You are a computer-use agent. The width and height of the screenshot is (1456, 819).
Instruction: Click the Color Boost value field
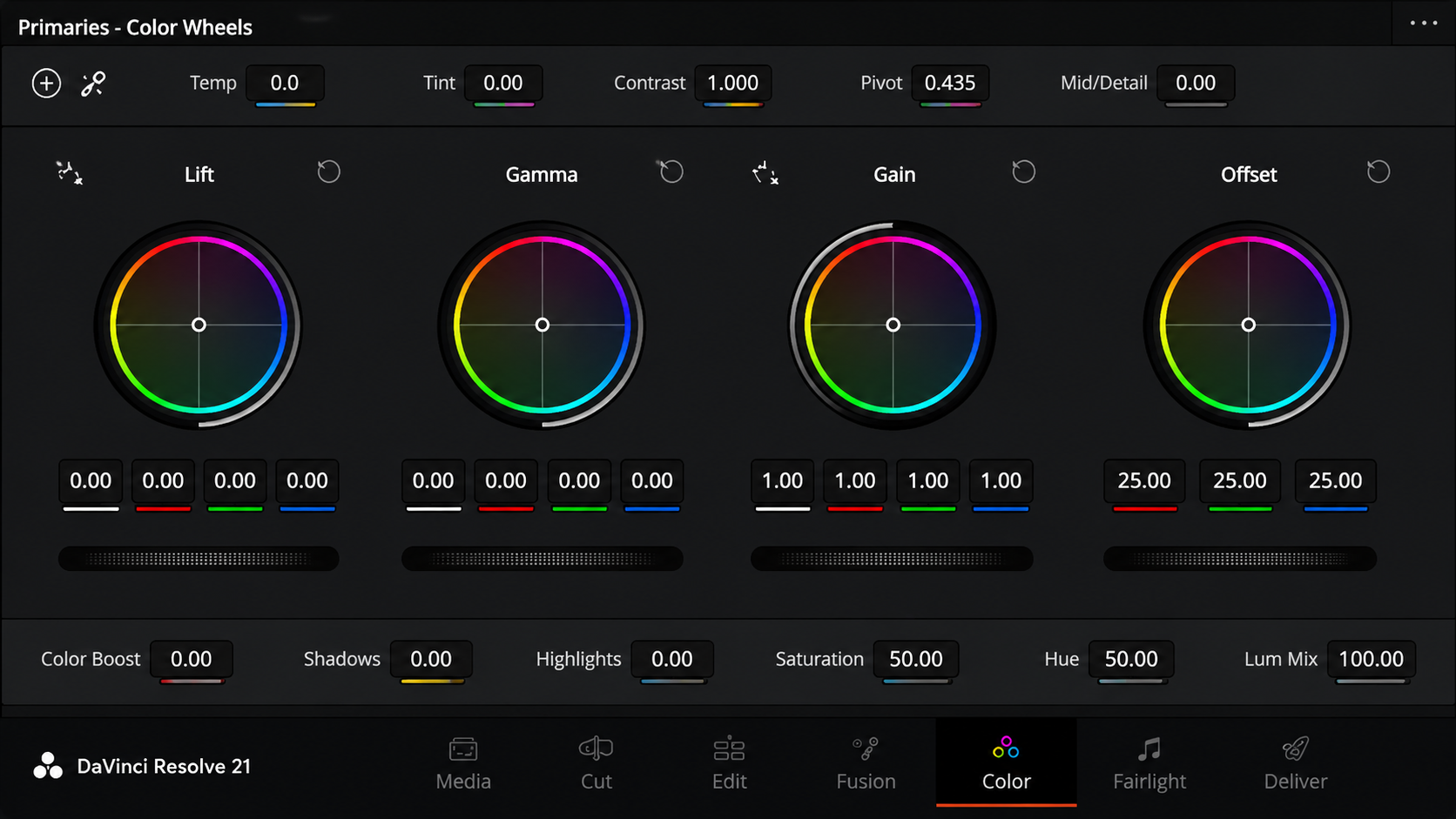[192, 660]
